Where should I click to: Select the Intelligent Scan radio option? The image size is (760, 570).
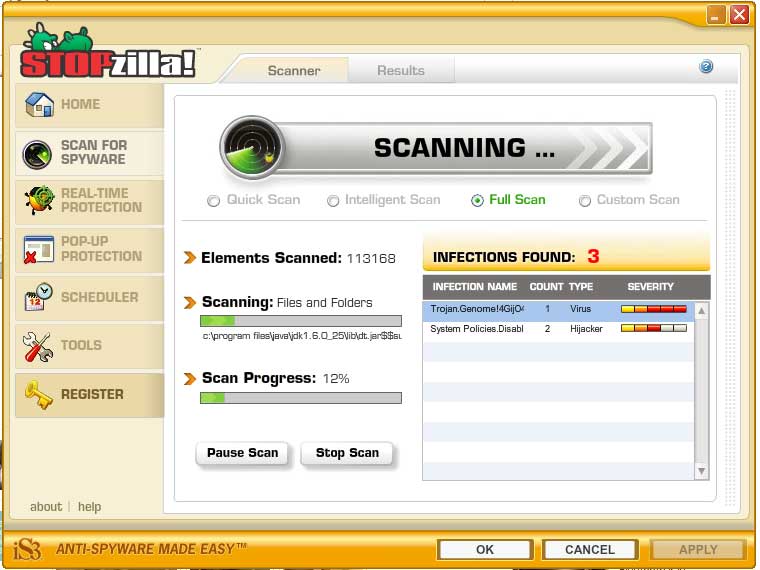(x=333, y=201)
